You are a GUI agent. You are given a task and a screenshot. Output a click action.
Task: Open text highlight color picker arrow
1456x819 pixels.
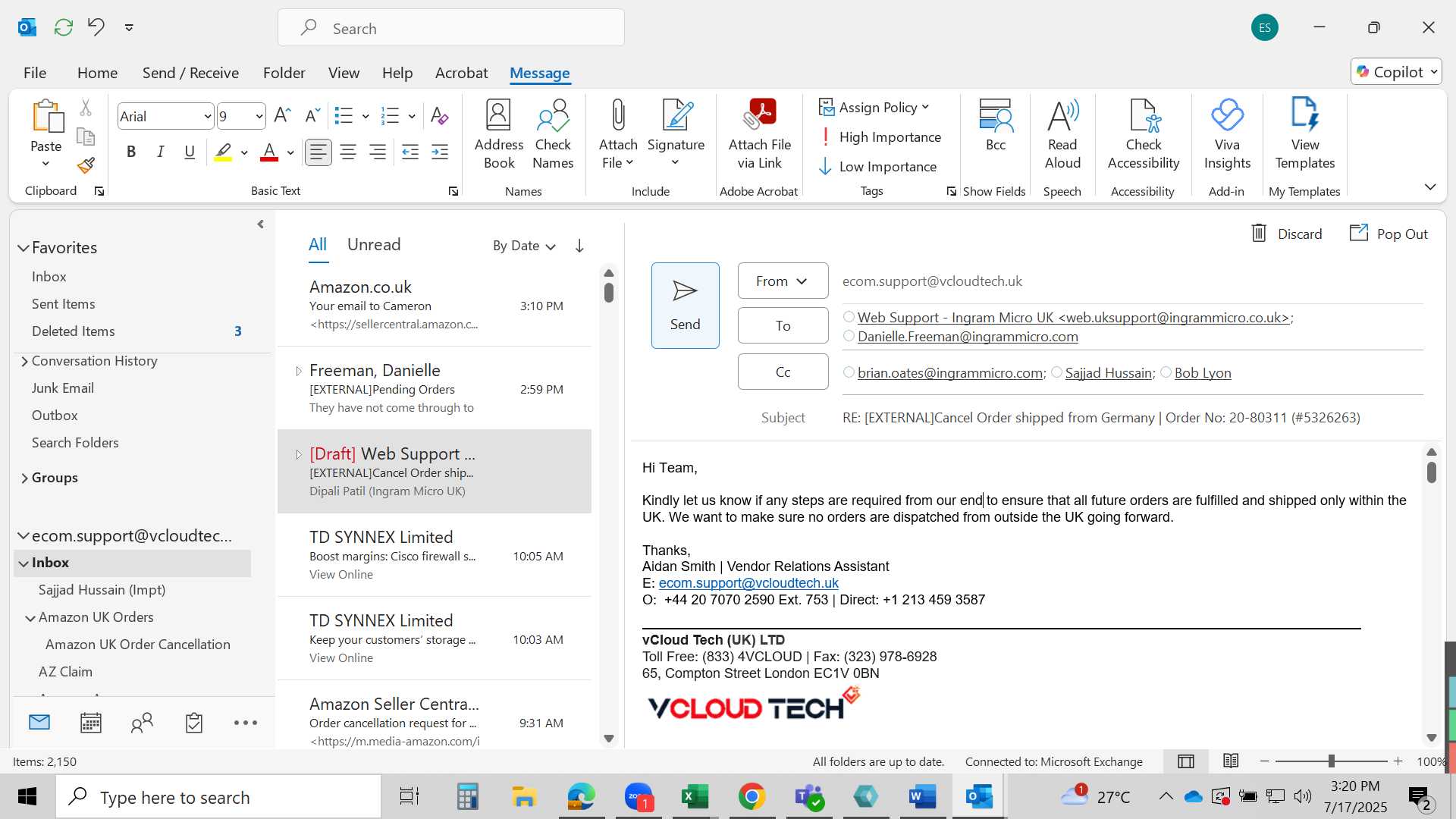(x=244, y=152)
